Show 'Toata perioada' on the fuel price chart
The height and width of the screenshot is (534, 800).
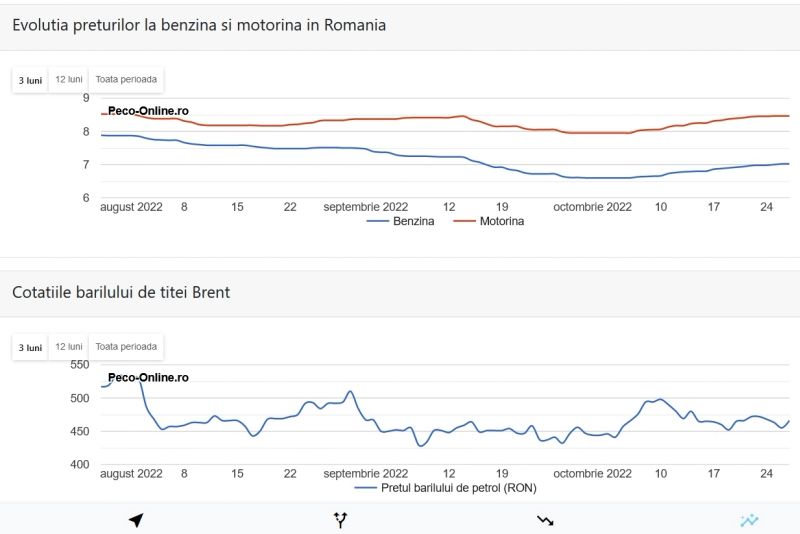click(x=126, y=79)
